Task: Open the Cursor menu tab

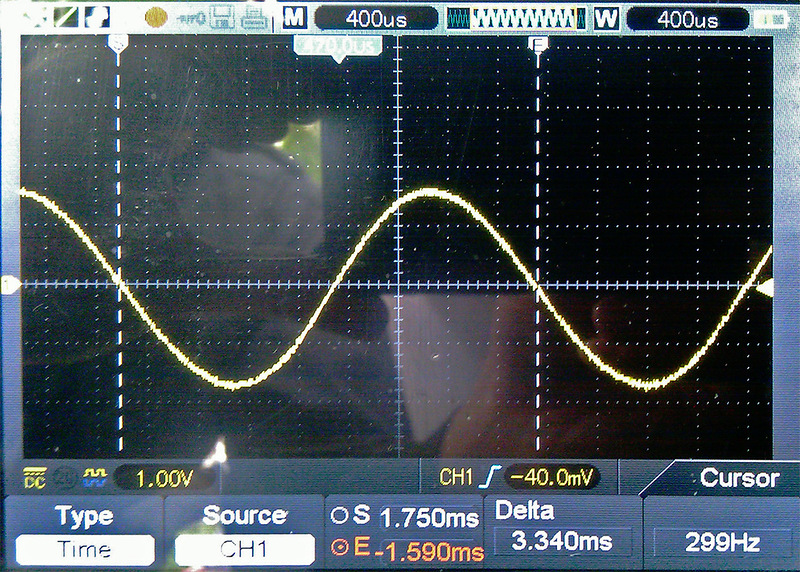Action: [x=739, y=478]
